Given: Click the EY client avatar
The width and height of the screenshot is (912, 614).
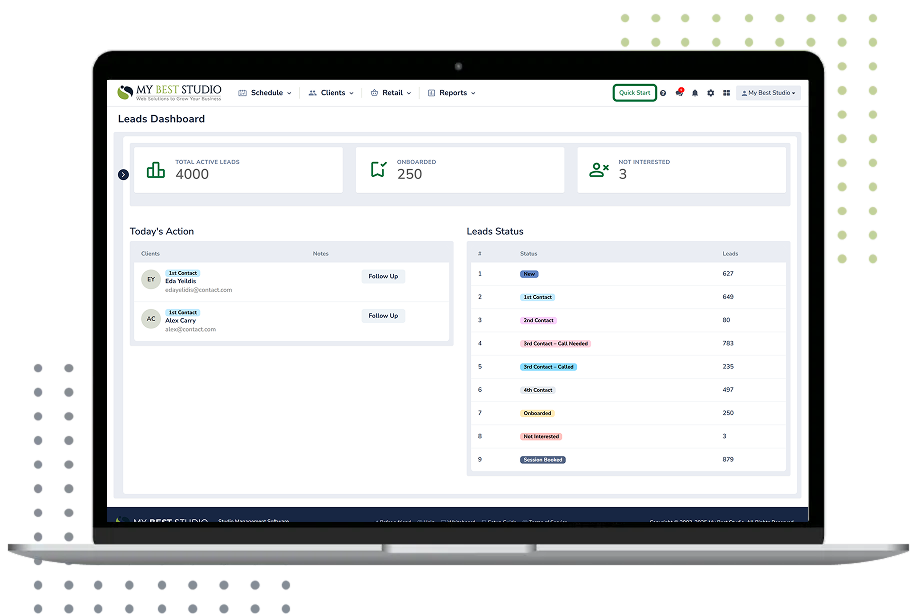Looking at the screenshot, I should pyautogui.click(x=151, y=280).
